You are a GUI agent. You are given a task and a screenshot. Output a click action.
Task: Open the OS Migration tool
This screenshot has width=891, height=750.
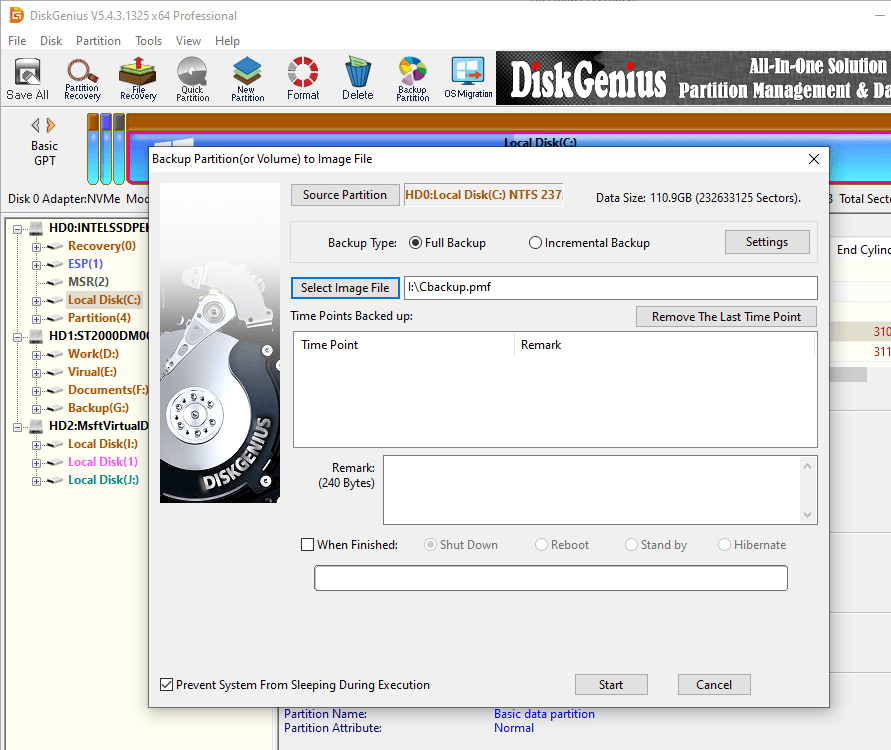click(468, 79)
